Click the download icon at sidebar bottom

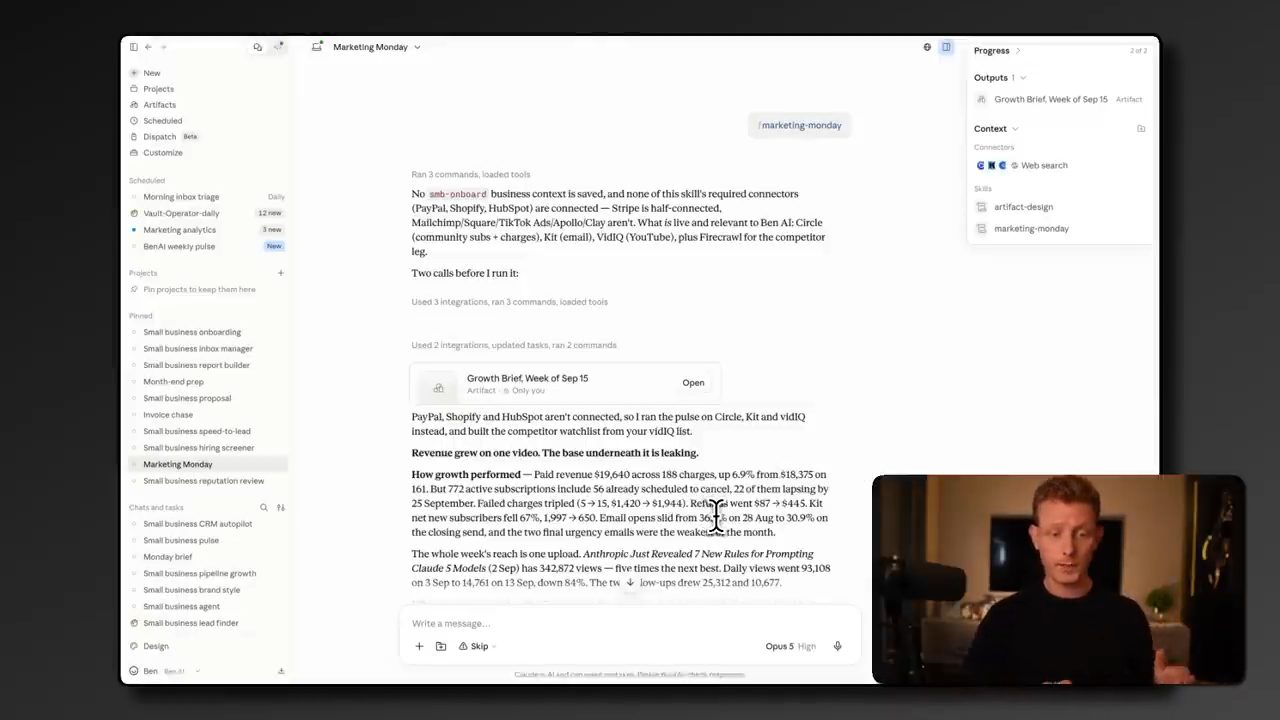tap(281, 671)
